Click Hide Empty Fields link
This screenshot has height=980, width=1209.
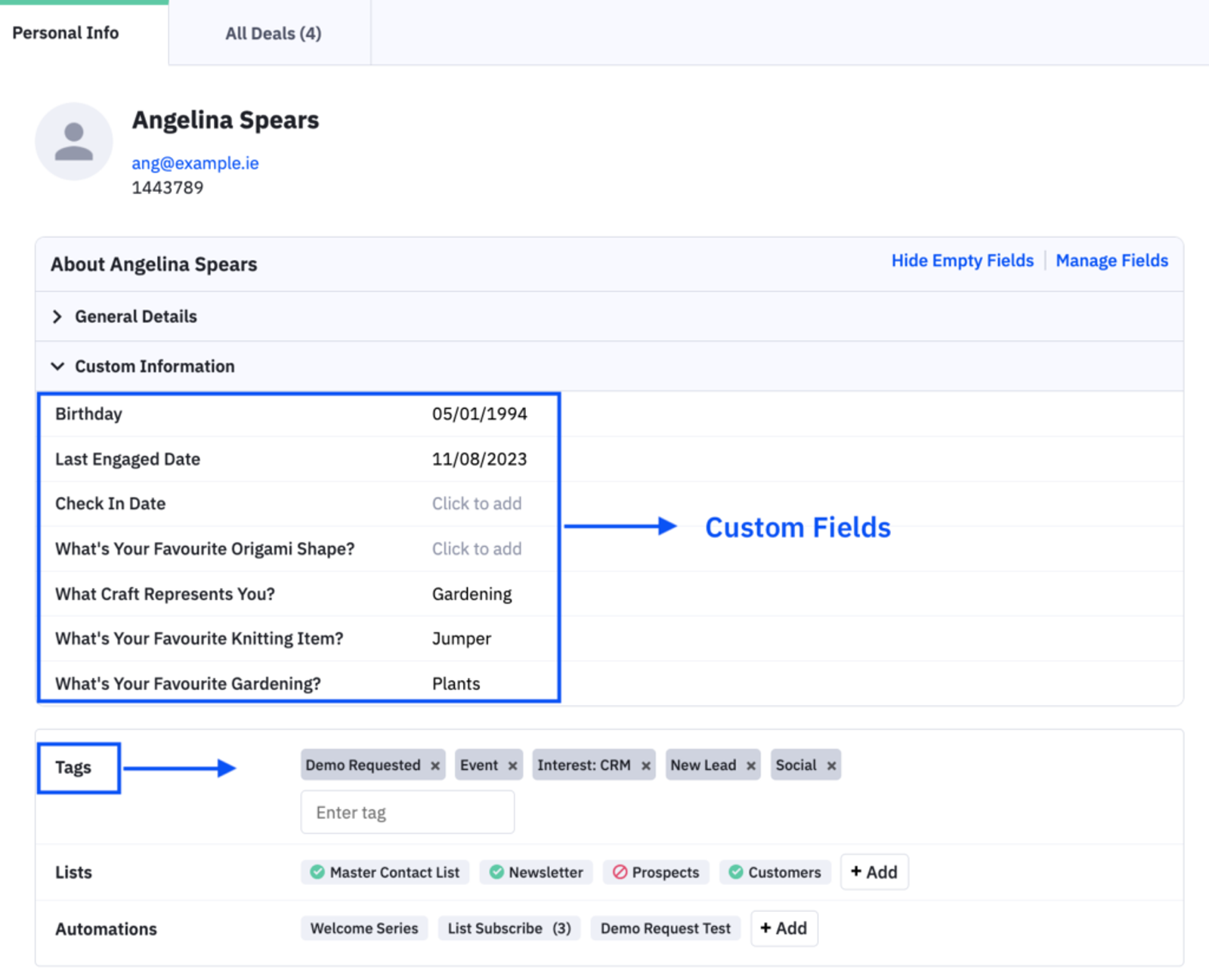962,261
